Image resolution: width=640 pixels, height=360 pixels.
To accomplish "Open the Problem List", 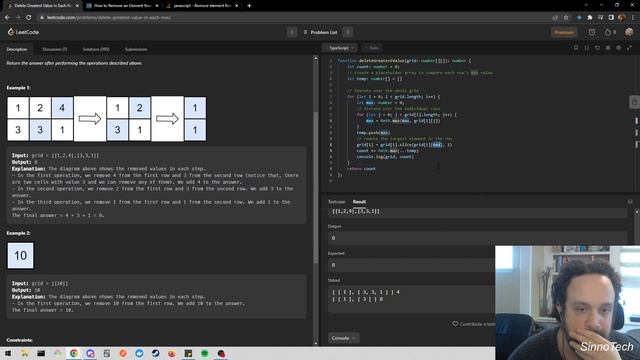I will point(320,32).
